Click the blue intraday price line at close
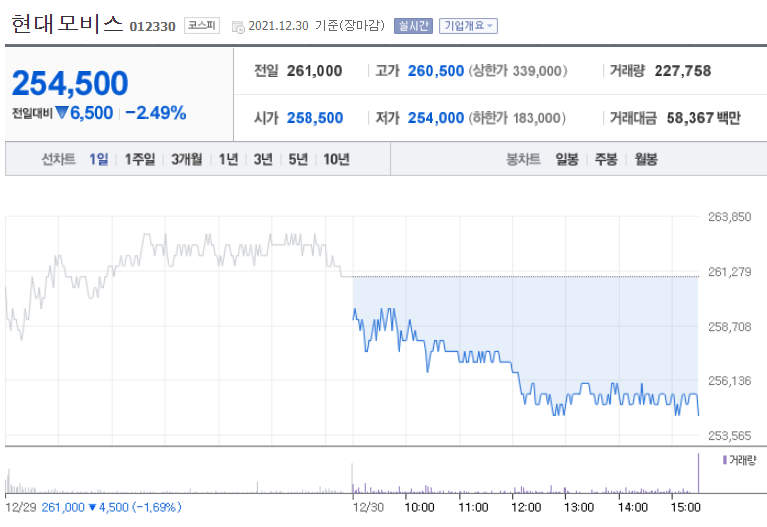This screenshot has width=767, height=527. [698, 409]
